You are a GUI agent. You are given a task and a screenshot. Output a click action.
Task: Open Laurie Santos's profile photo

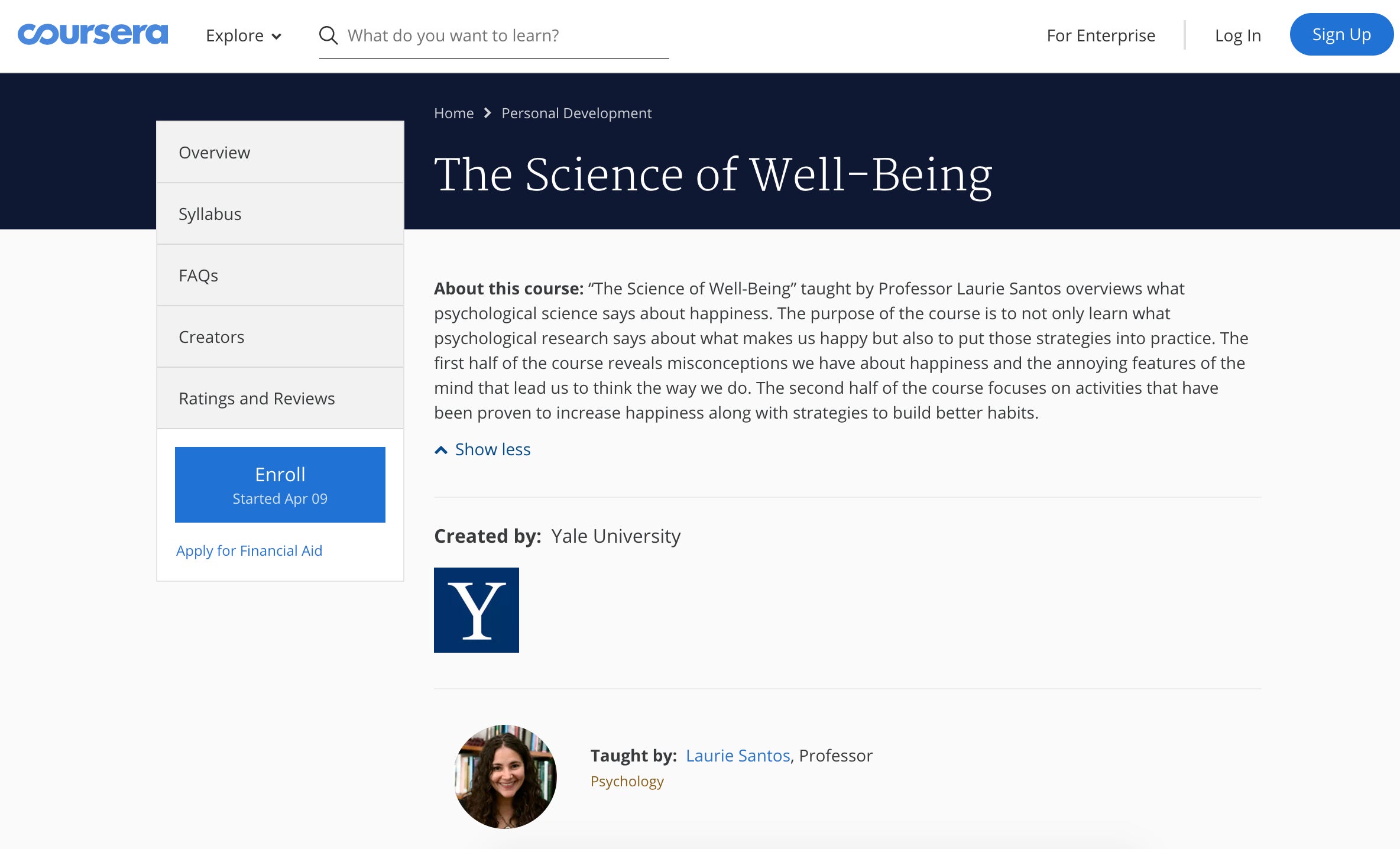point(505,776)
